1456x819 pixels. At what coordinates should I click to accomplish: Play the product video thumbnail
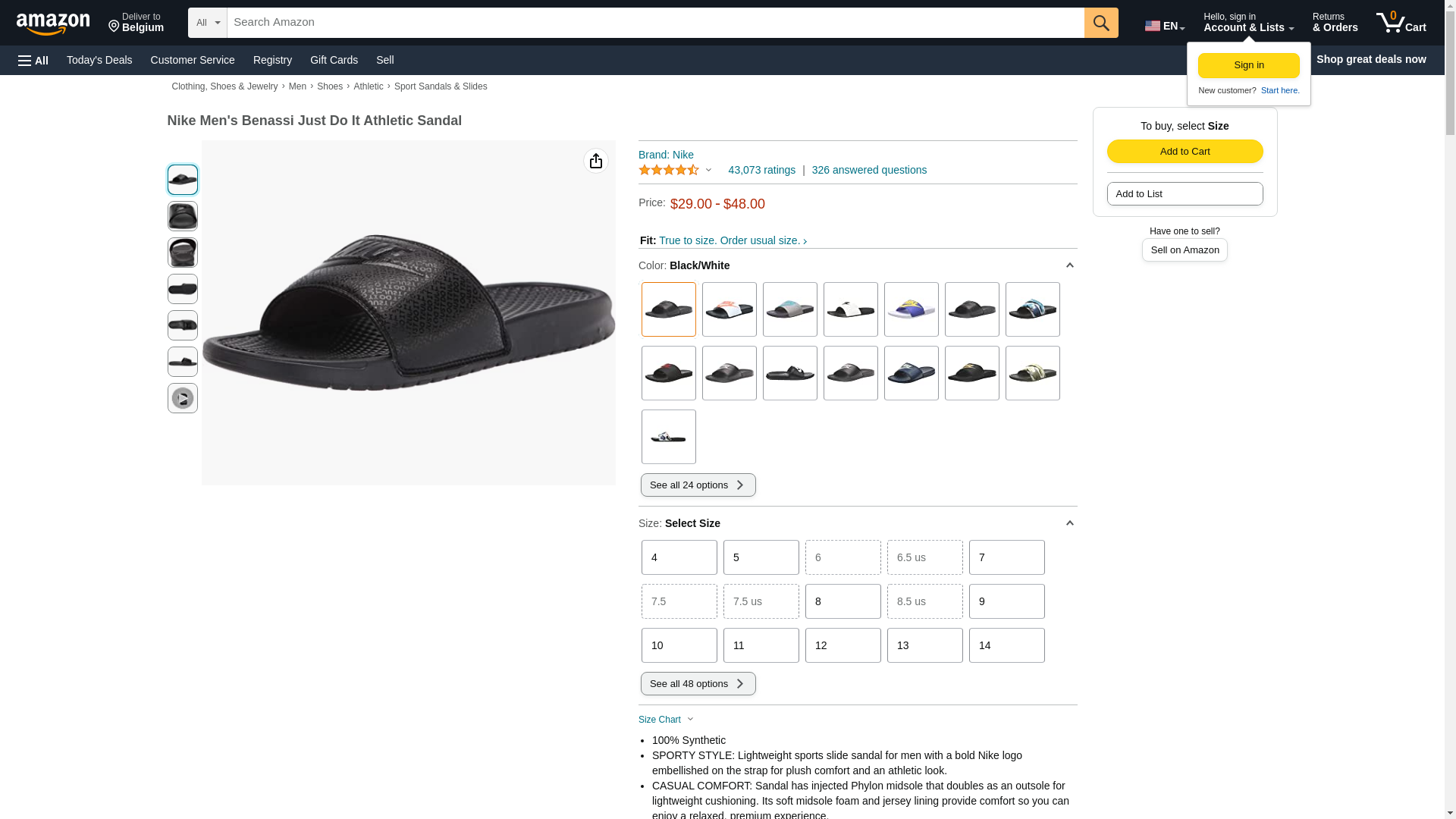coord(182,398)
